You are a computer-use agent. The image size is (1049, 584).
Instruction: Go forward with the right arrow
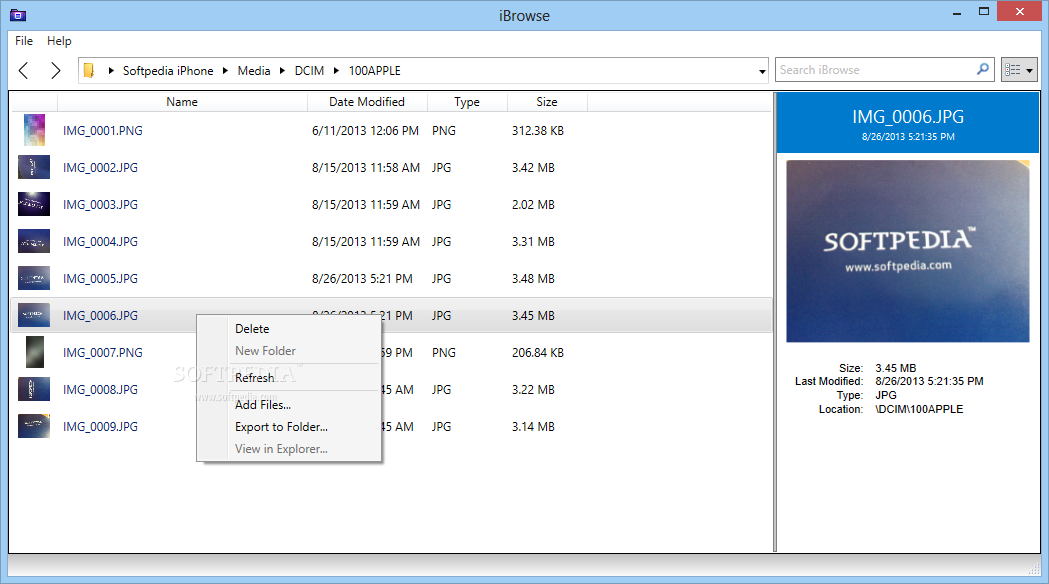click(56, 70)
